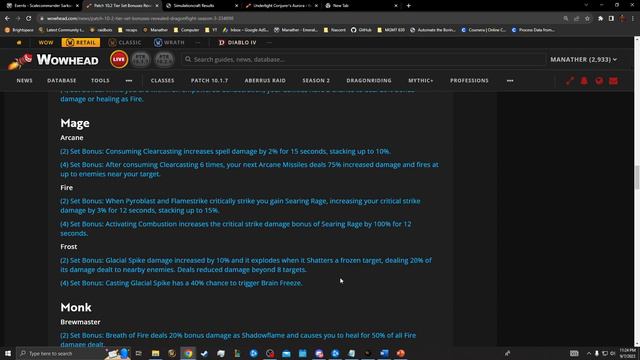Reload the current page
The height and width of the screenshot is (360, 640).
(29, 18)
